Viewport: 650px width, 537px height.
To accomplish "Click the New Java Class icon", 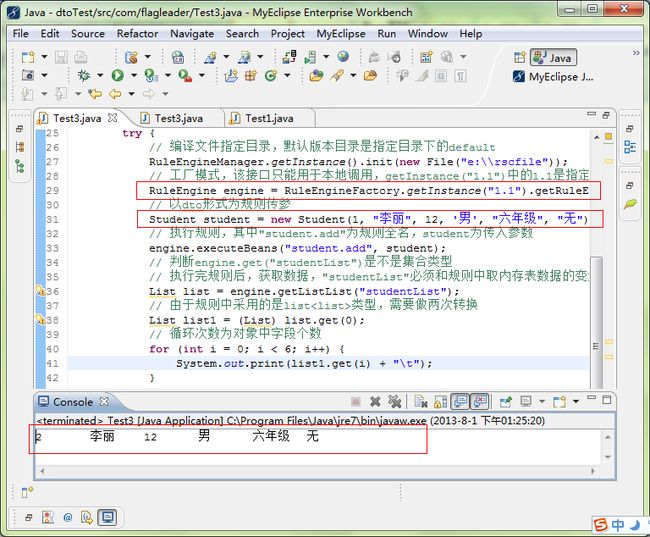I will 271,75.
